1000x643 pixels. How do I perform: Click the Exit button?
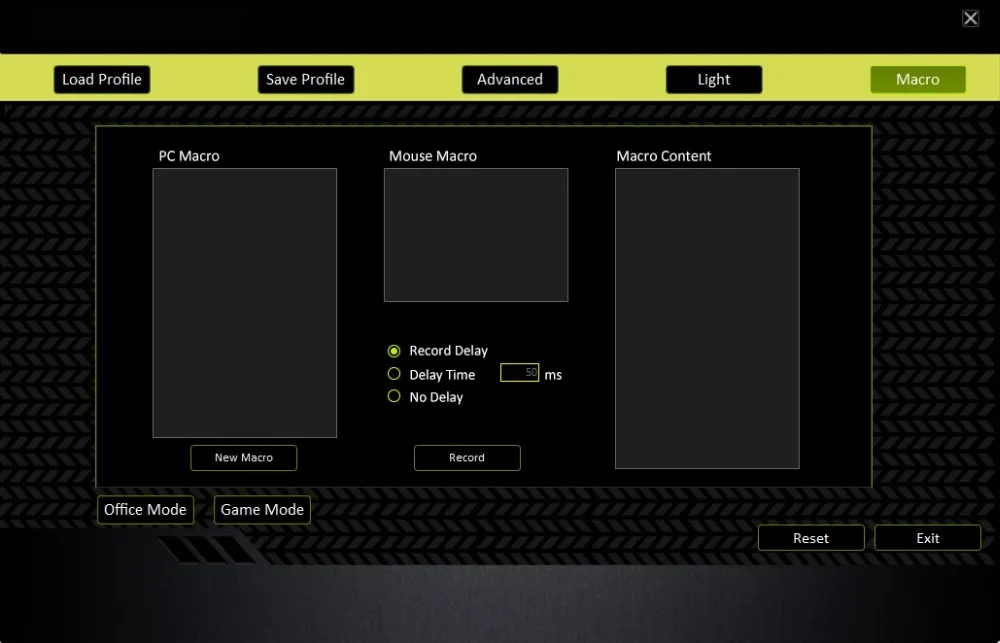pos(927,538)
